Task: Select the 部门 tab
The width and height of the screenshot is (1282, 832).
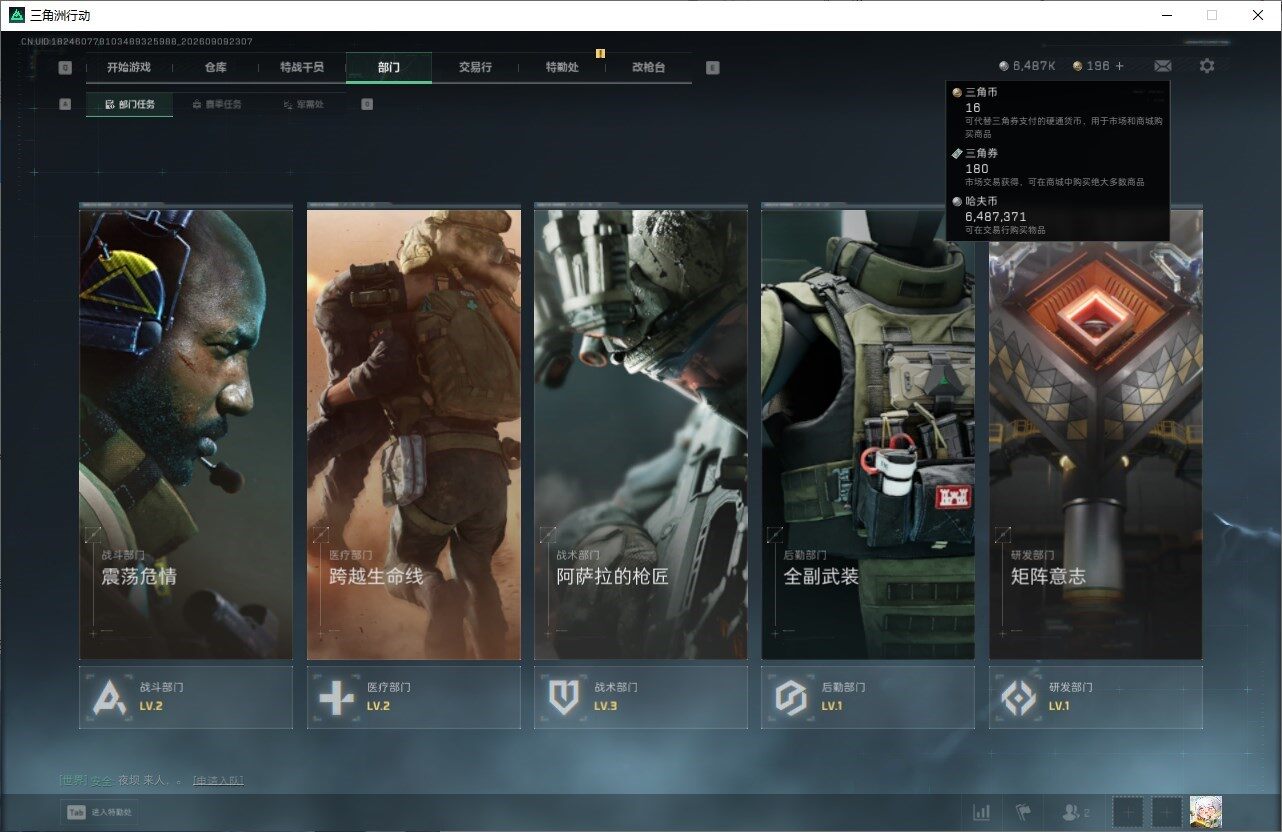Action: (389, 67)
